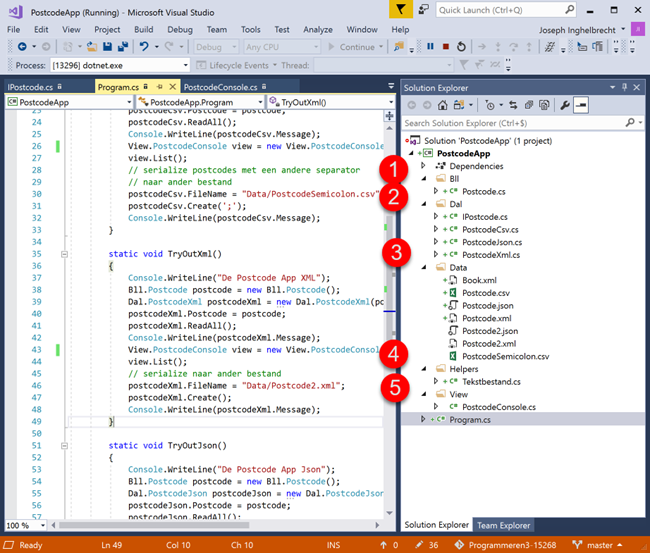This screenshot has height=553, width=650.
Task: Click Programmeren3-15268 repository in status bar
Action: coord(505,545)
